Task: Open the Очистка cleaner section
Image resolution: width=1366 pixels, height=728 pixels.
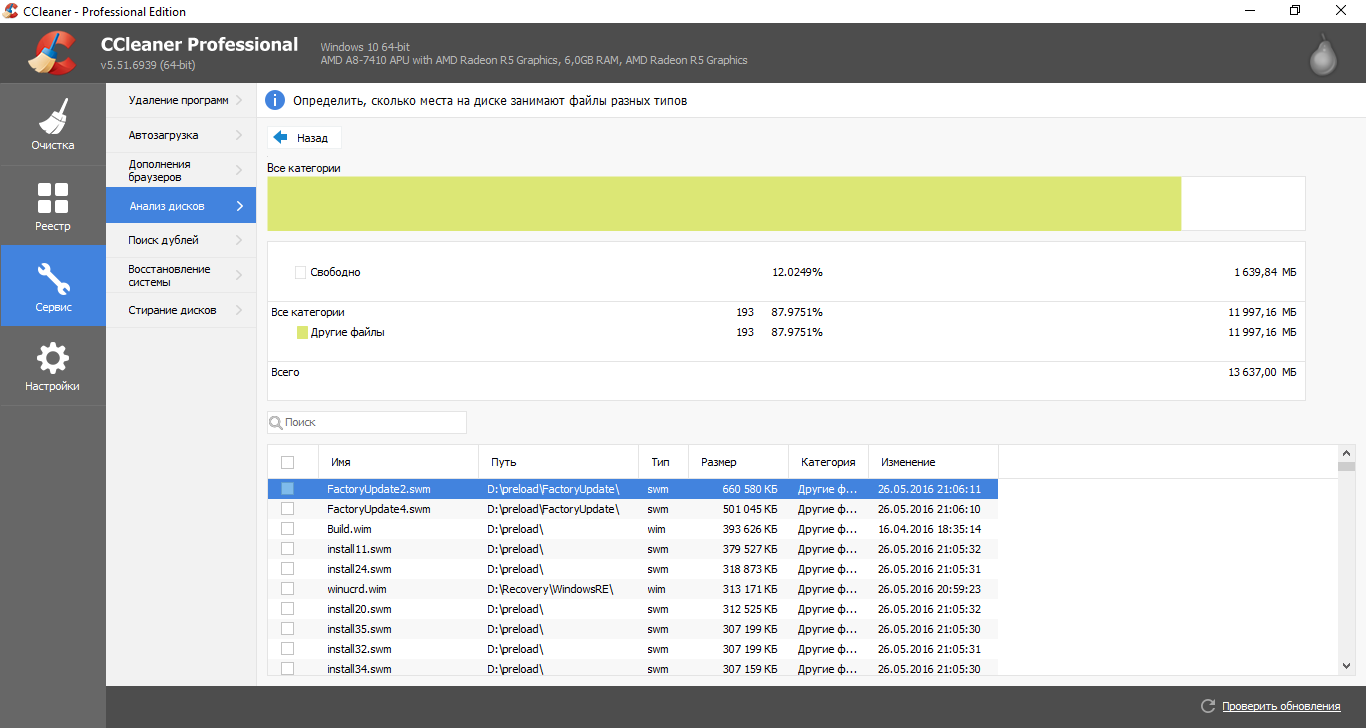Action: tap(53, 125)
